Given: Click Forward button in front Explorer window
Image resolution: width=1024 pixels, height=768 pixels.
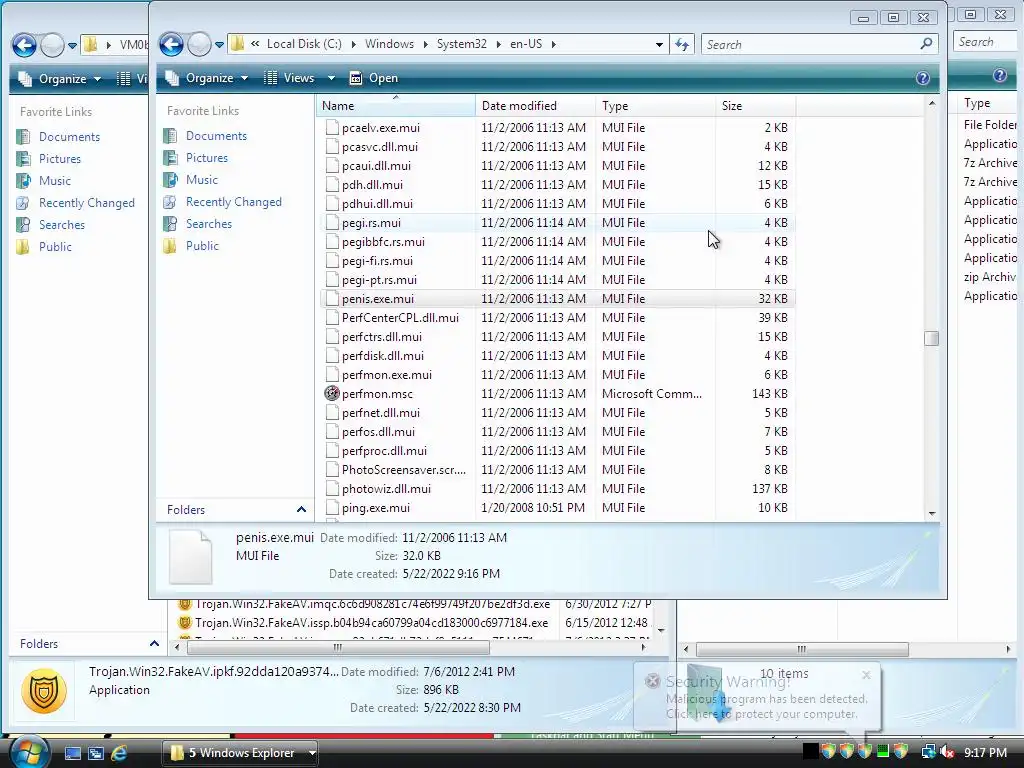Looking at the screenshot, I should point(199,44).
